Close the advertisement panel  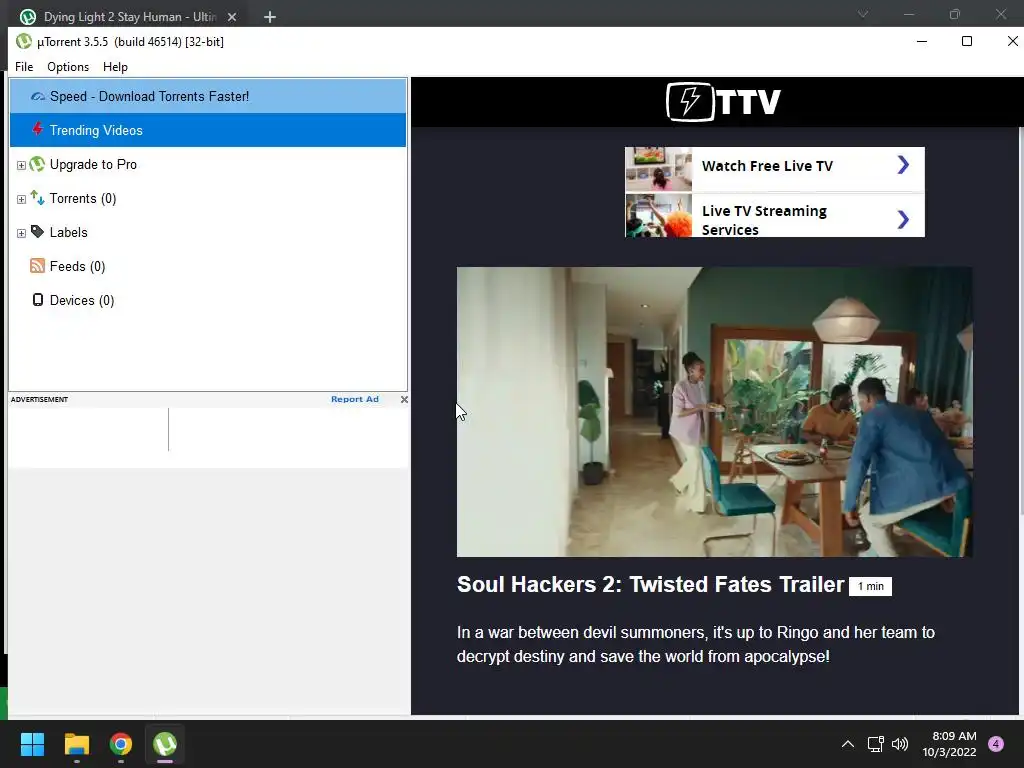[x=404, y=399]
